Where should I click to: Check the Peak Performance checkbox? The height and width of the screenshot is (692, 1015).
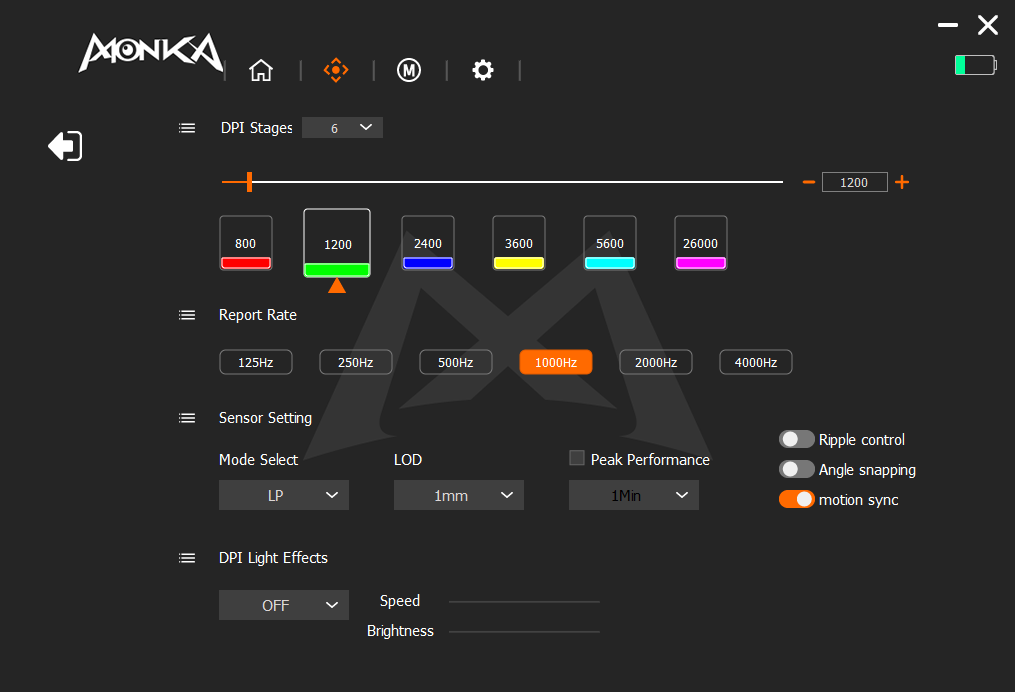click(x=577, y=458)
